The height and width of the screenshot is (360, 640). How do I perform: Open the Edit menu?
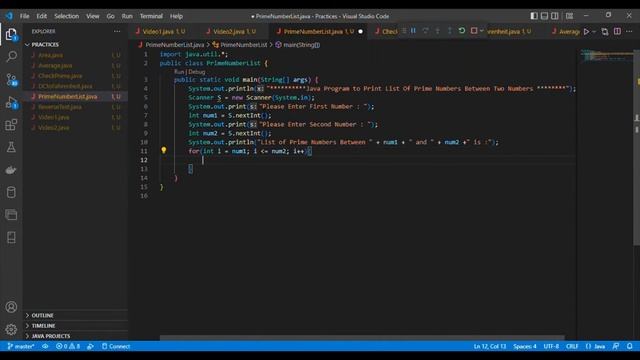pyautogui.click(x=42, y=16)
